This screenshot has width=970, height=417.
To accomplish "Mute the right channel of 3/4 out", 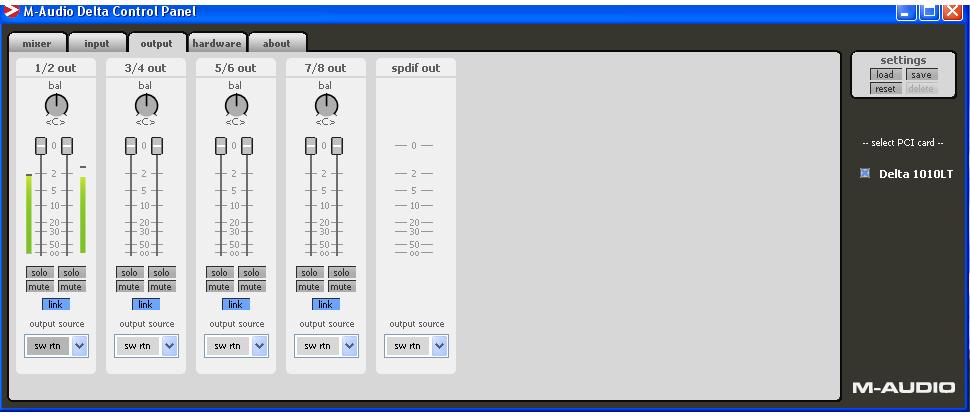I will (x=161, y=287).
